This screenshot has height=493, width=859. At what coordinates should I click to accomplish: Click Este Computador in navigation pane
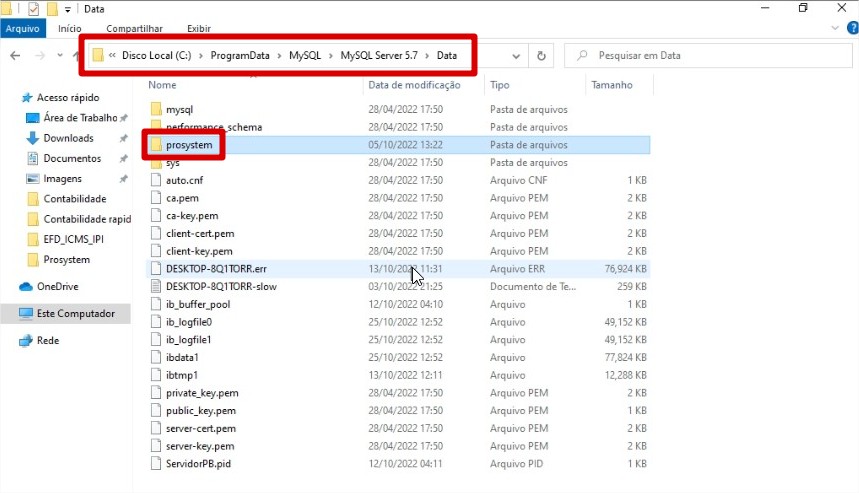[75, 313]
